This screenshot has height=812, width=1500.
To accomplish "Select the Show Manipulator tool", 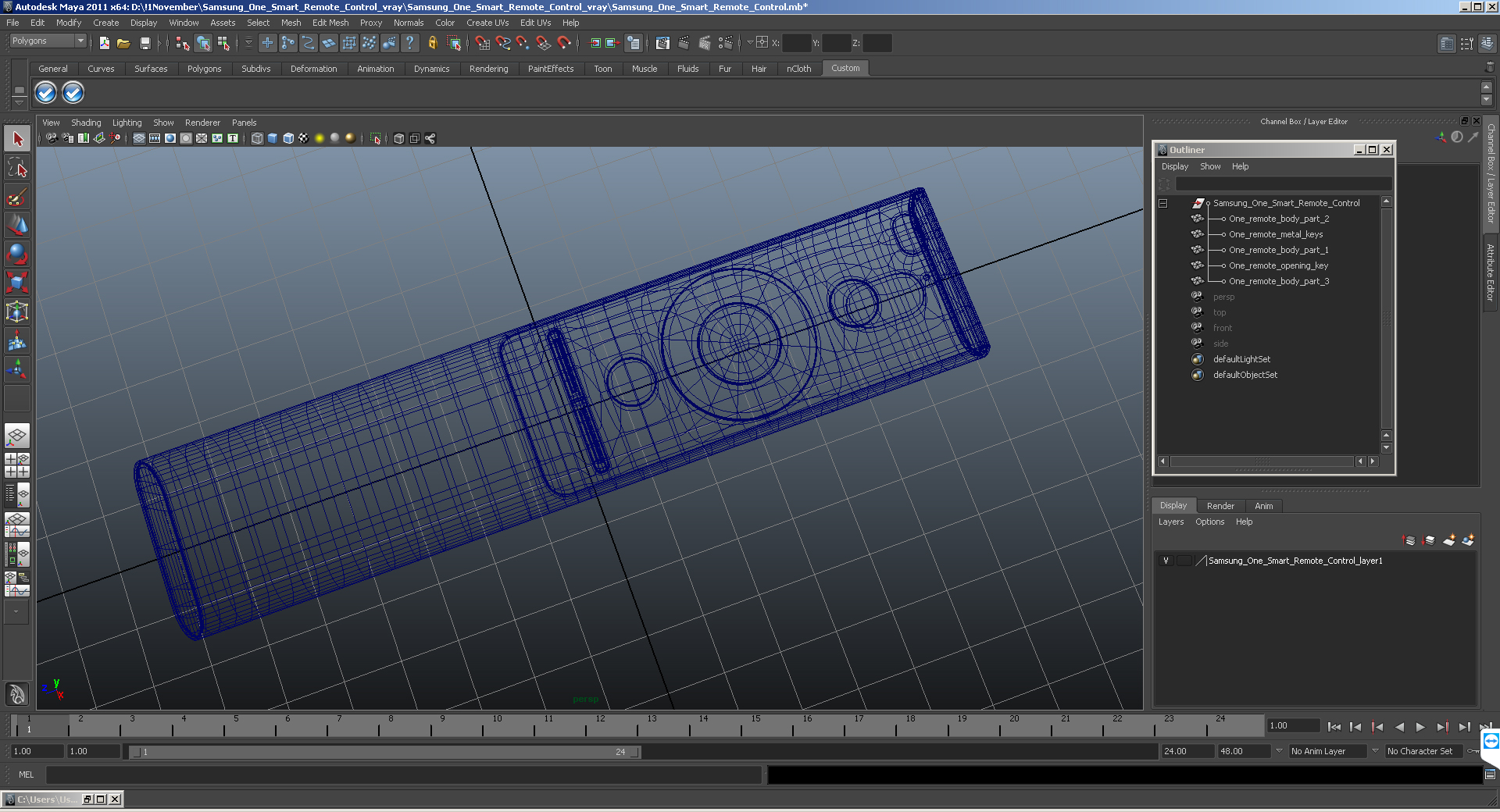I will (x=17, y=369).
